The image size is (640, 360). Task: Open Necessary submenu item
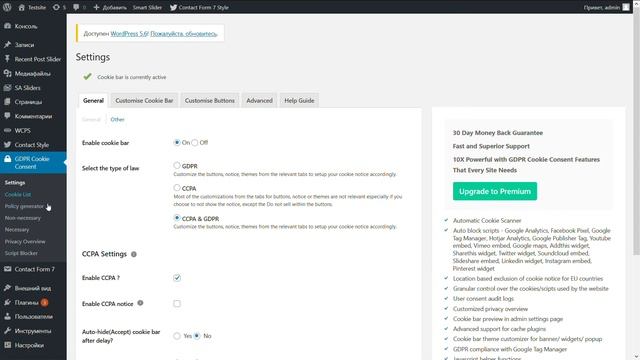point(17,230)
